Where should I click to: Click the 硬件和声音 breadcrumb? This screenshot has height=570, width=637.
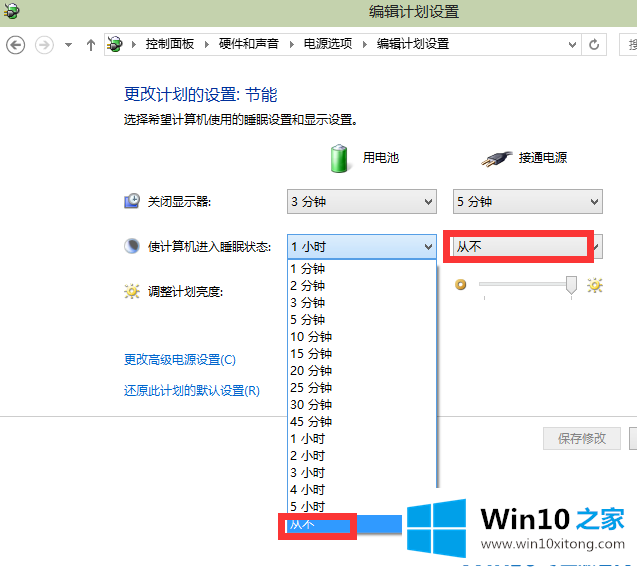click(x=249, y=44)
